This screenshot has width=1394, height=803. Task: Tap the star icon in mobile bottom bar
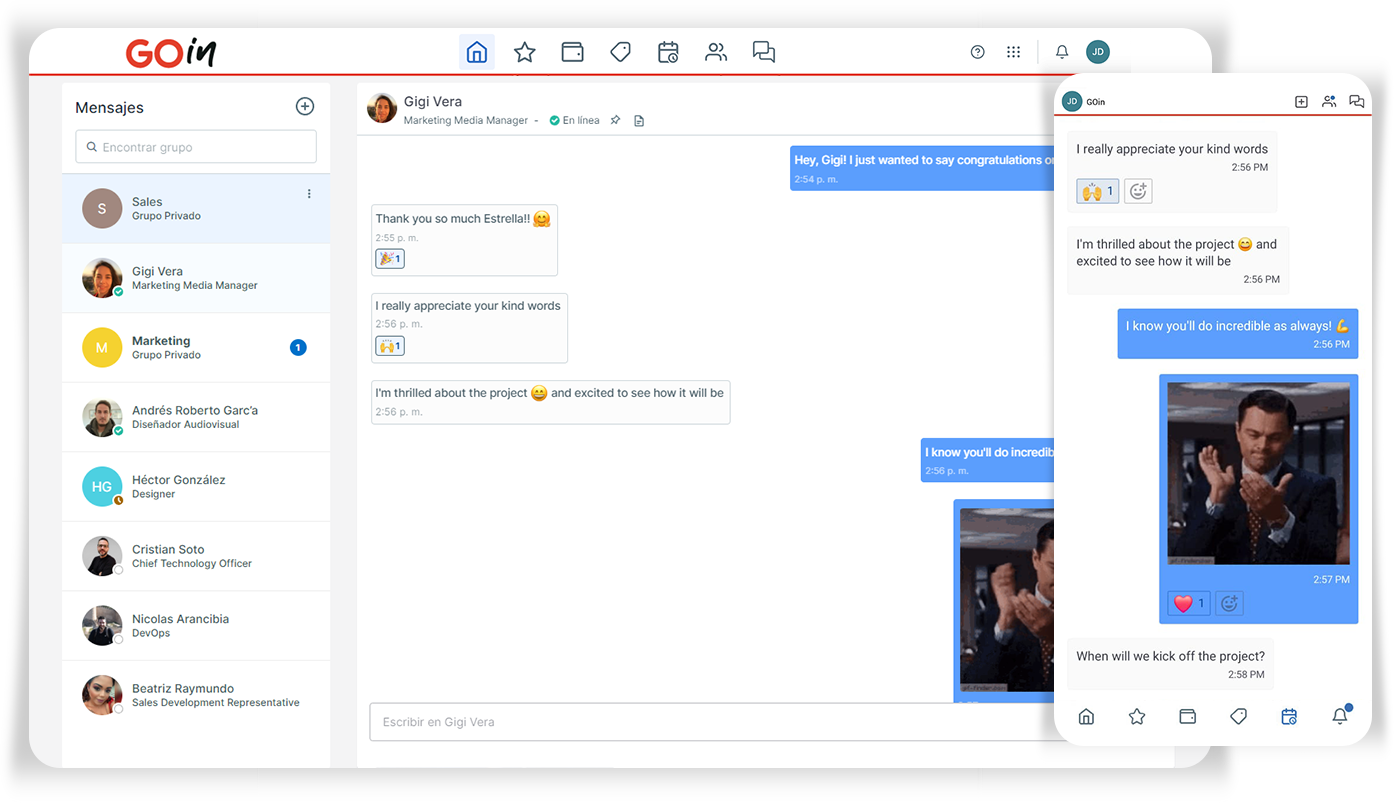tap(1137, 716)
